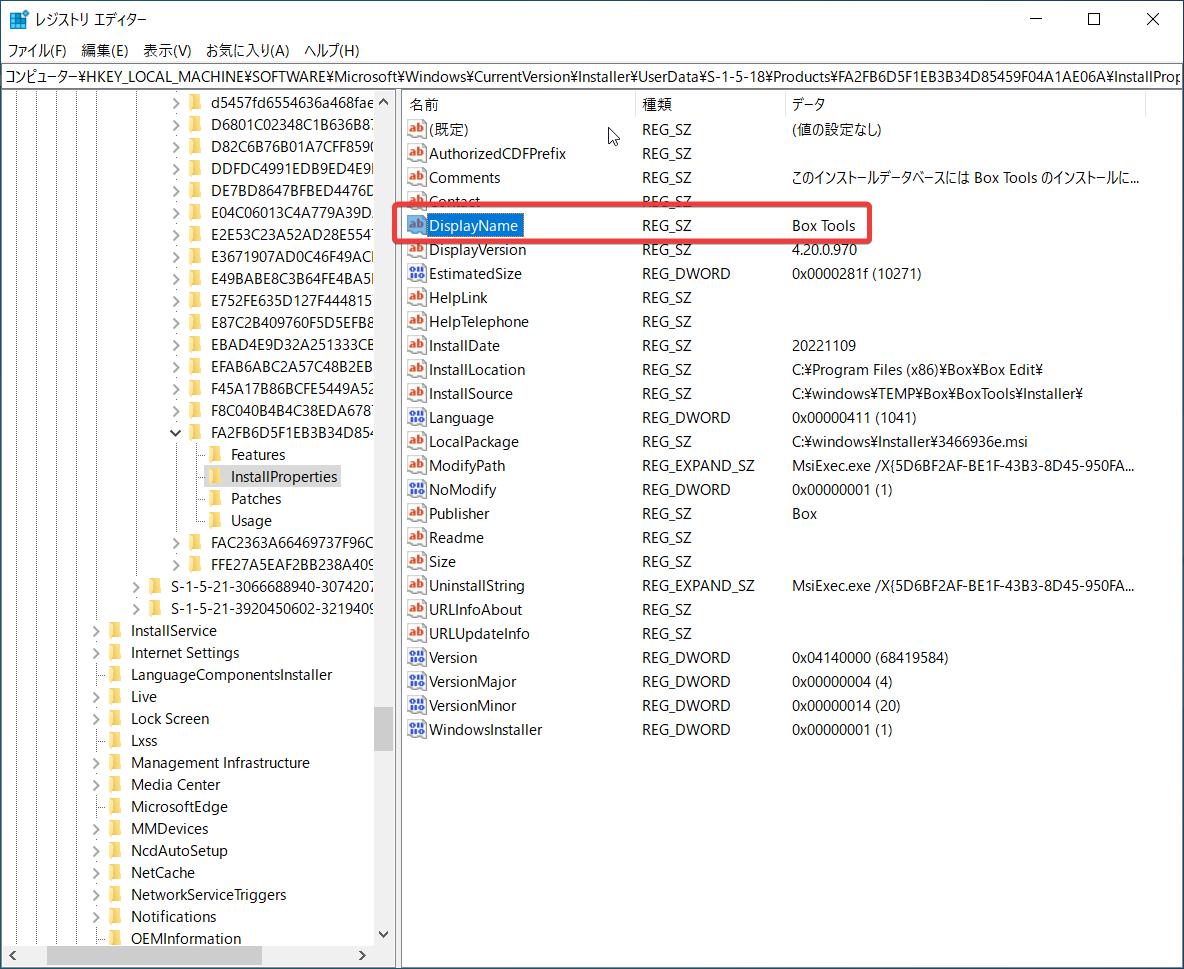This screenshot has width=1184, height=969.
Task: Click the tree vertical scrollbar down arrow
Action: (x=383, y=934)
